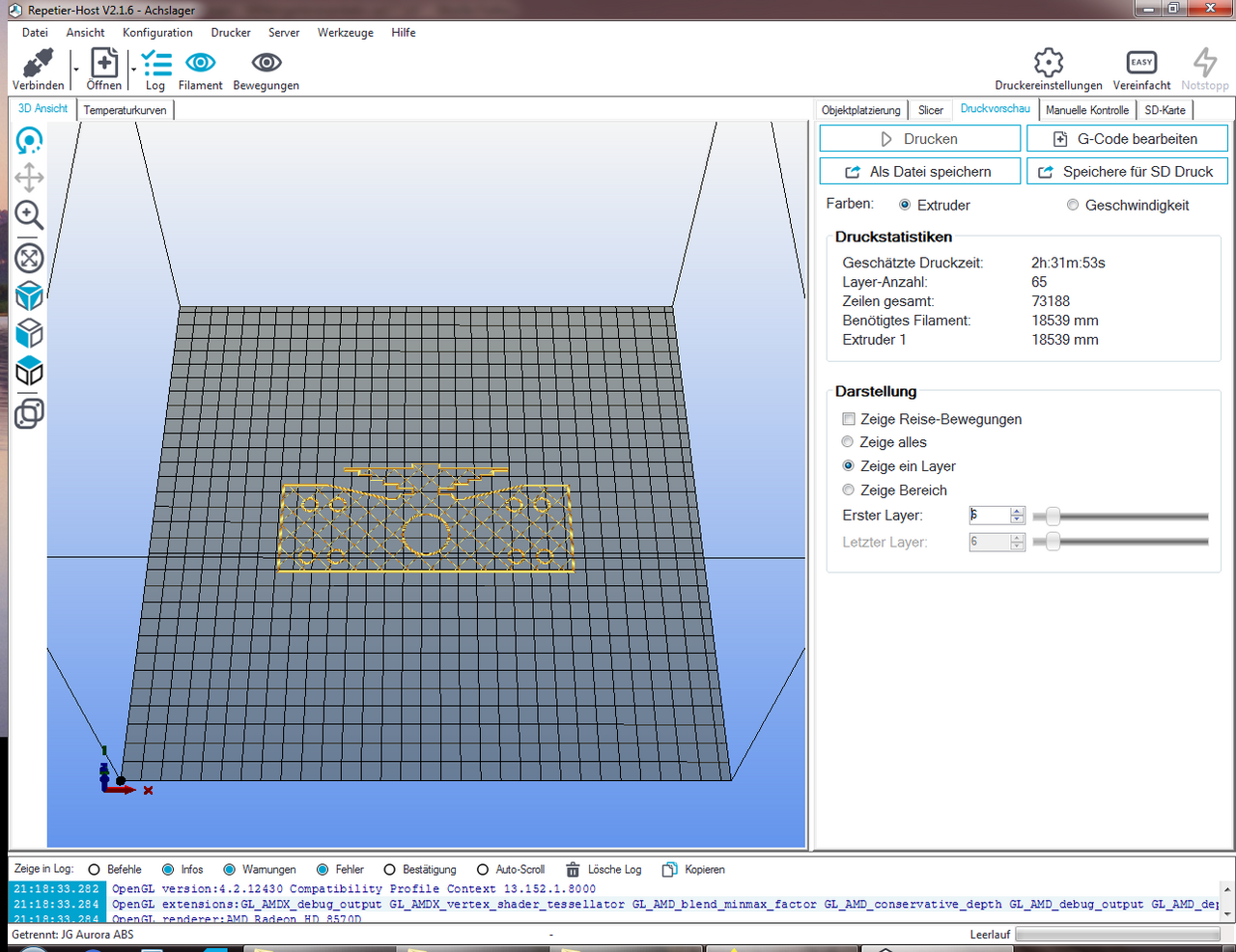Image resolution: width=1236 pixels, height=952 pixels.
Task: Toggle Bewegungen visibility eye icon
Action: 267,63
